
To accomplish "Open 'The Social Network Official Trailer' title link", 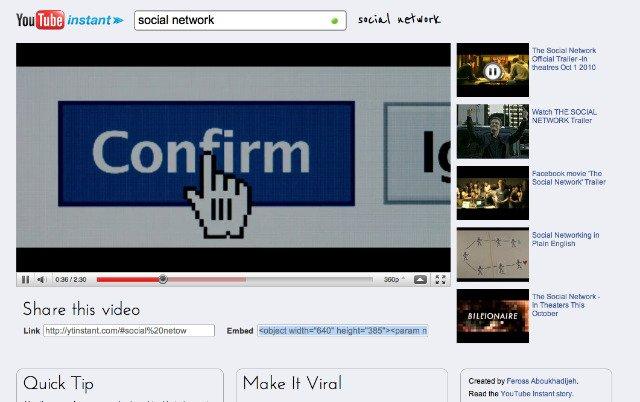I will point(564,59).
